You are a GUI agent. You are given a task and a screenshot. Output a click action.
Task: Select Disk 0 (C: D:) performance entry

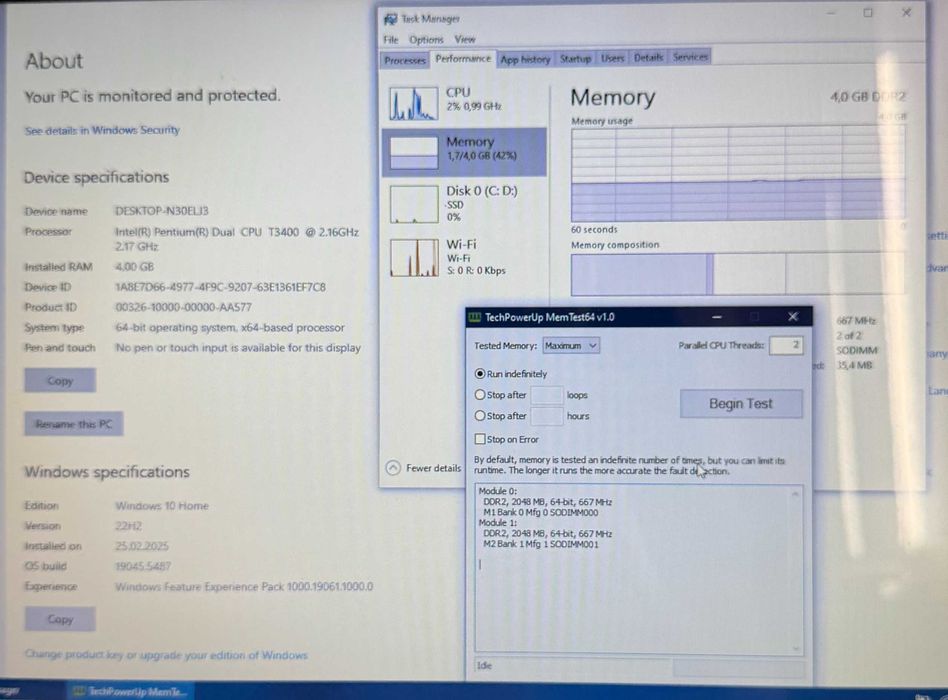pyautogui.click(x=464, y=203)
